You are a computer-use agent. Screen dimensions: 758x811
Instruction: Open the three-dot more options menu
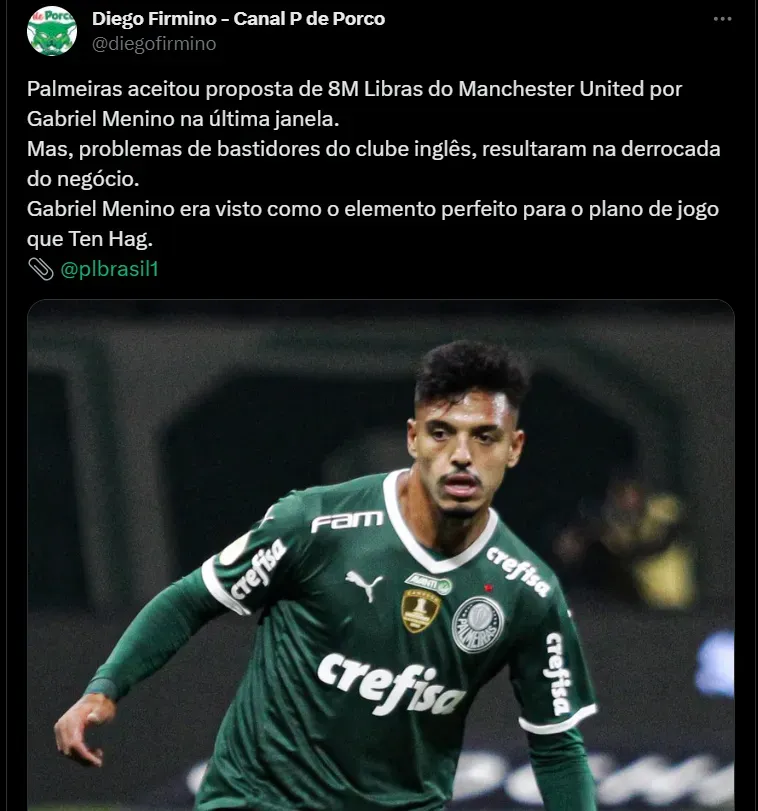[722, 19]
